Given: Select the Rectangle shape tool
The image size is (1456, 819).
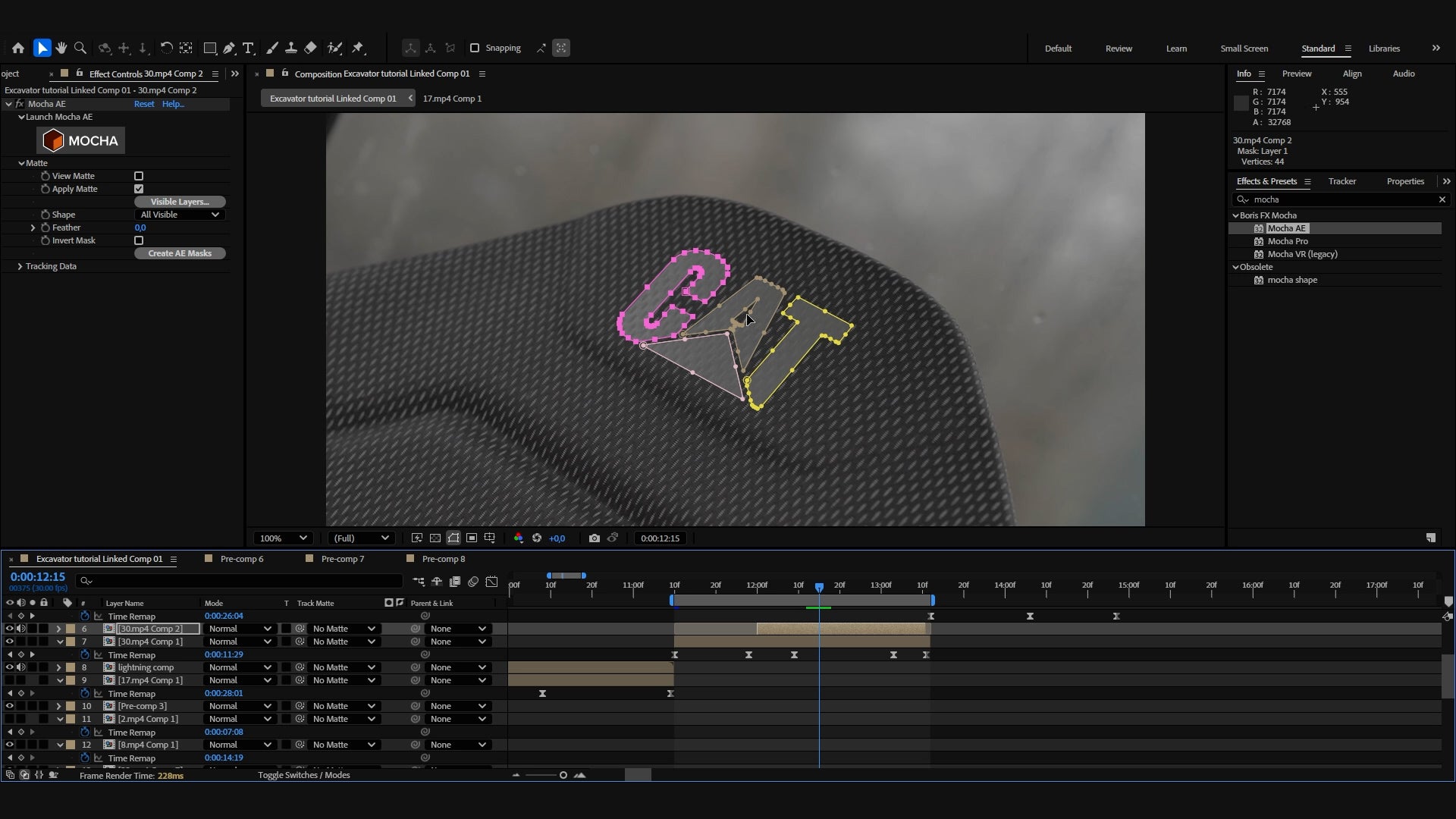Looking at the screenshot, I should [210, 48].
